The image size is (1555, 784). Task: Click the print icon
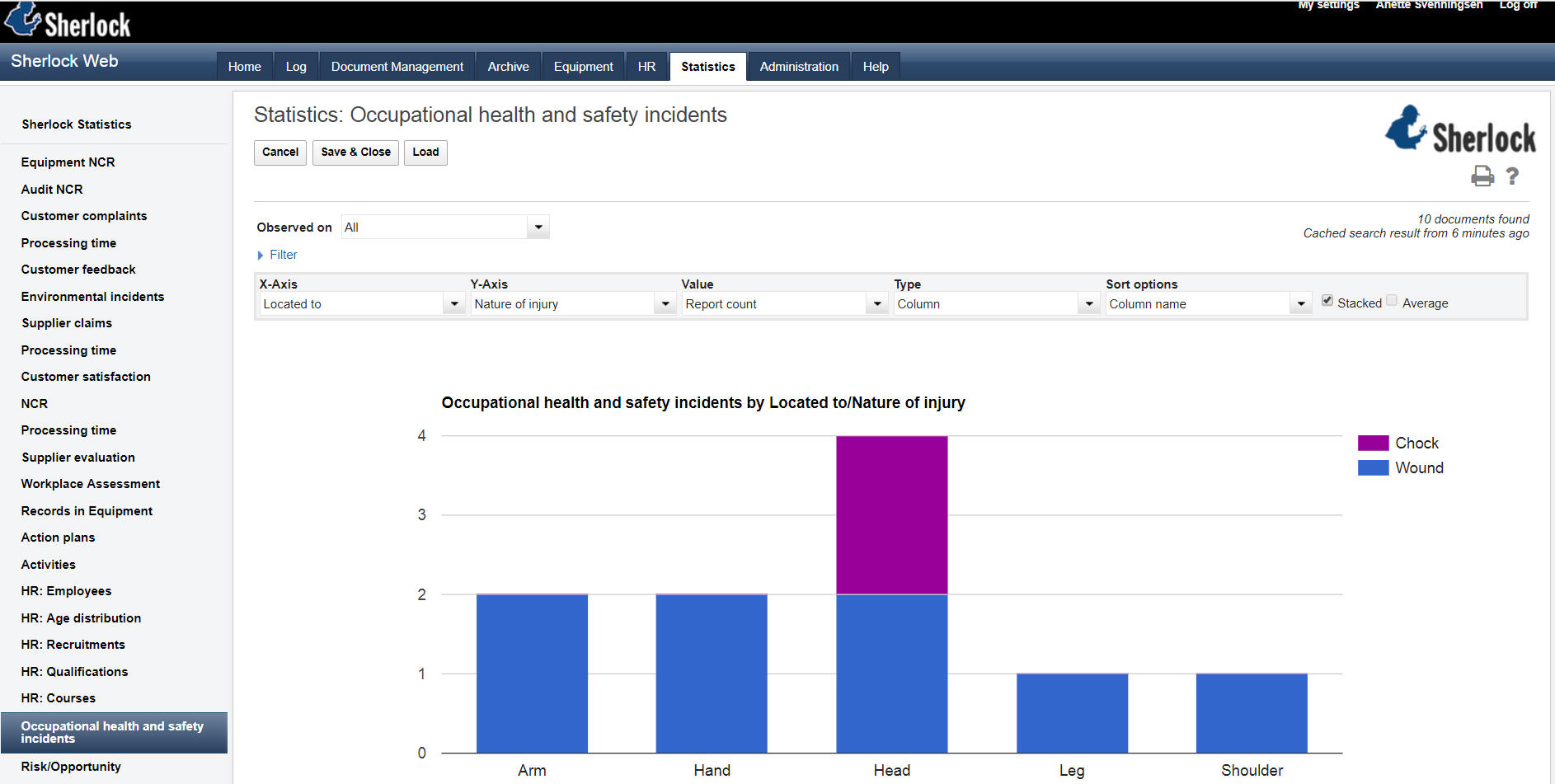pos(1482,176)
